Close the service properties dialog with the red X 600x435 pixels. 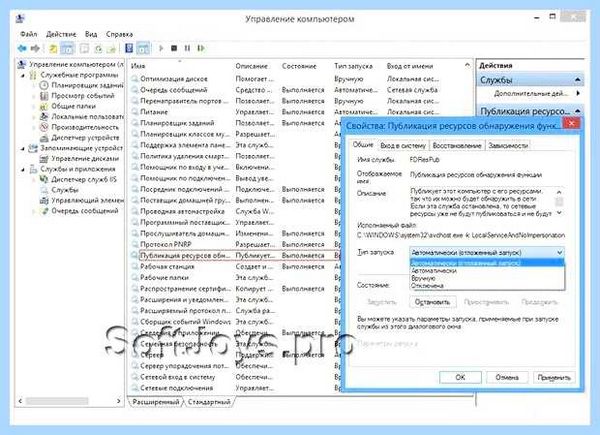click(x=572, y=123)
